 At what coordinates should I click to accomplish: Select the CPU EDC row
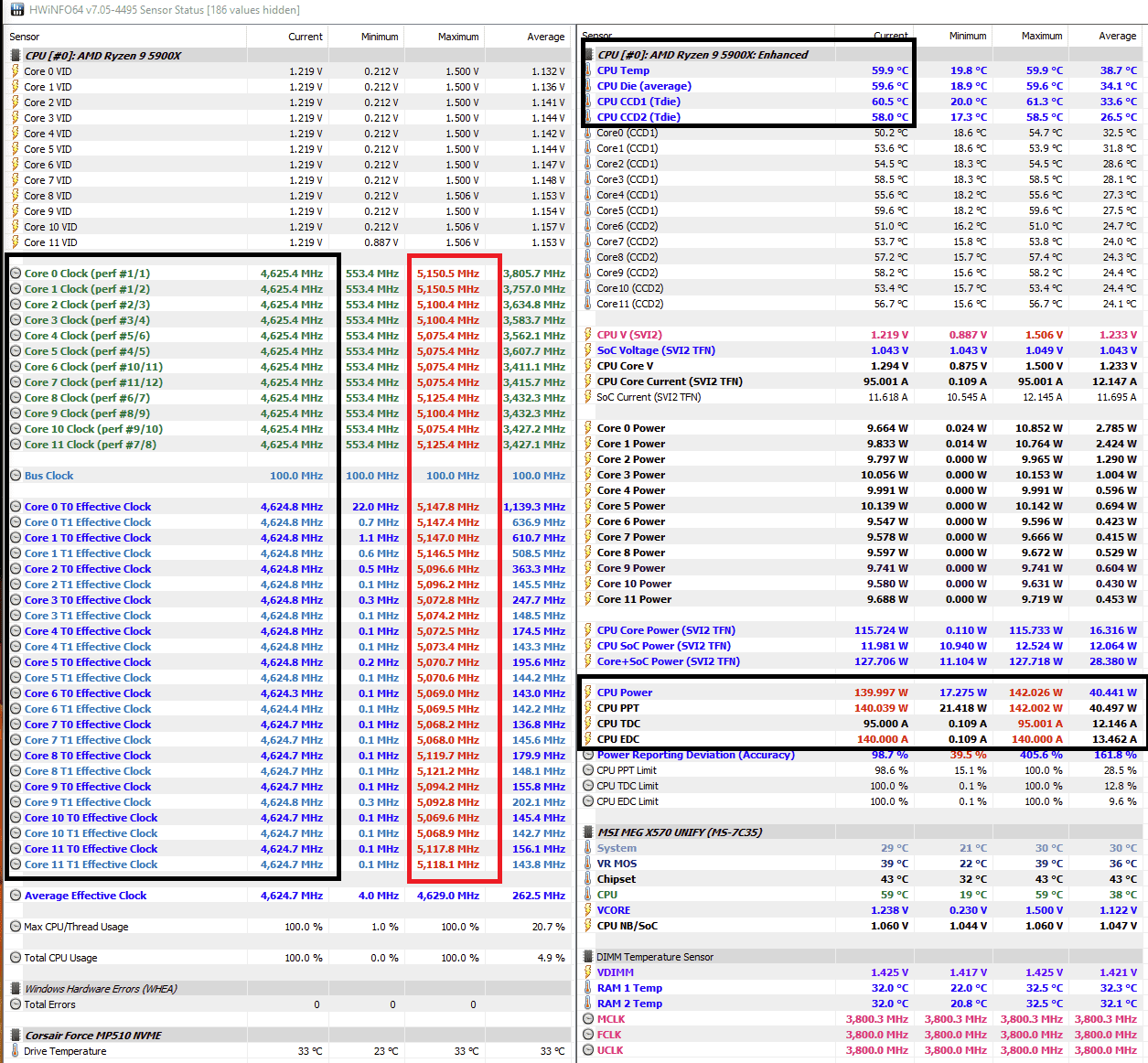[x=863, y=739]
